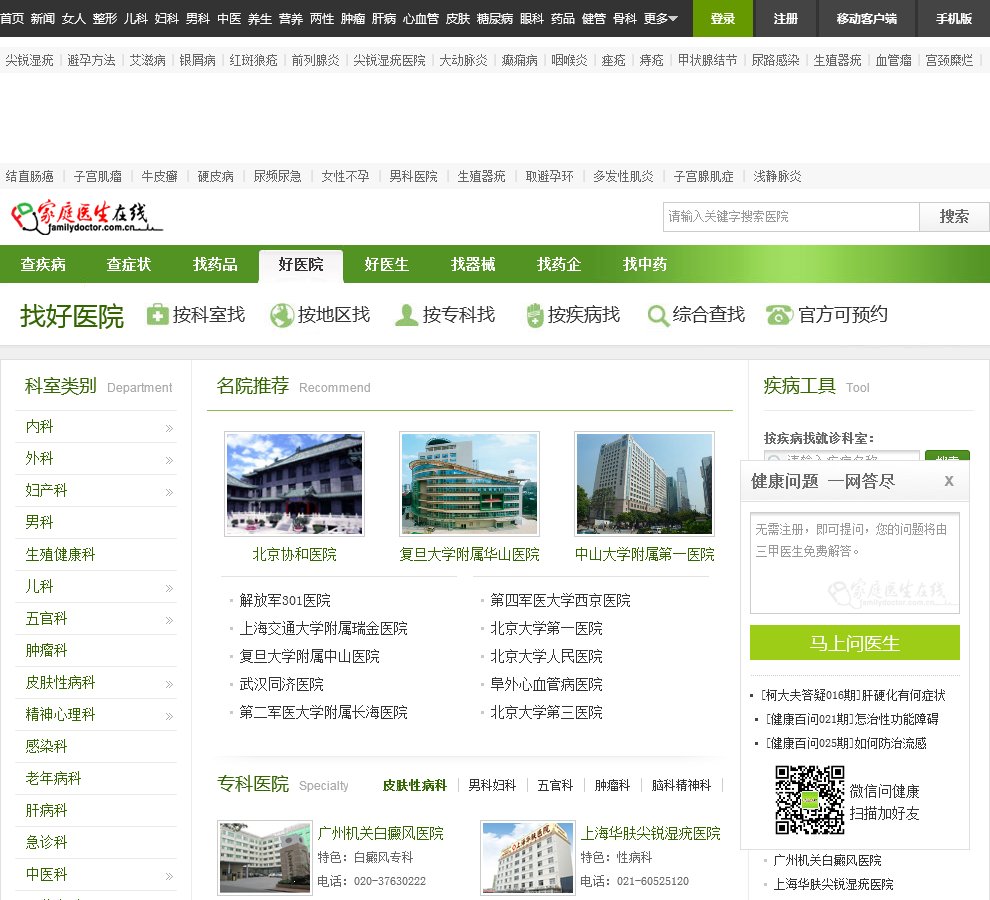The height and width of the screenshot is (900, 990).
Task: Open the 武汉同济医院 link
Action: tap(281, 685)
